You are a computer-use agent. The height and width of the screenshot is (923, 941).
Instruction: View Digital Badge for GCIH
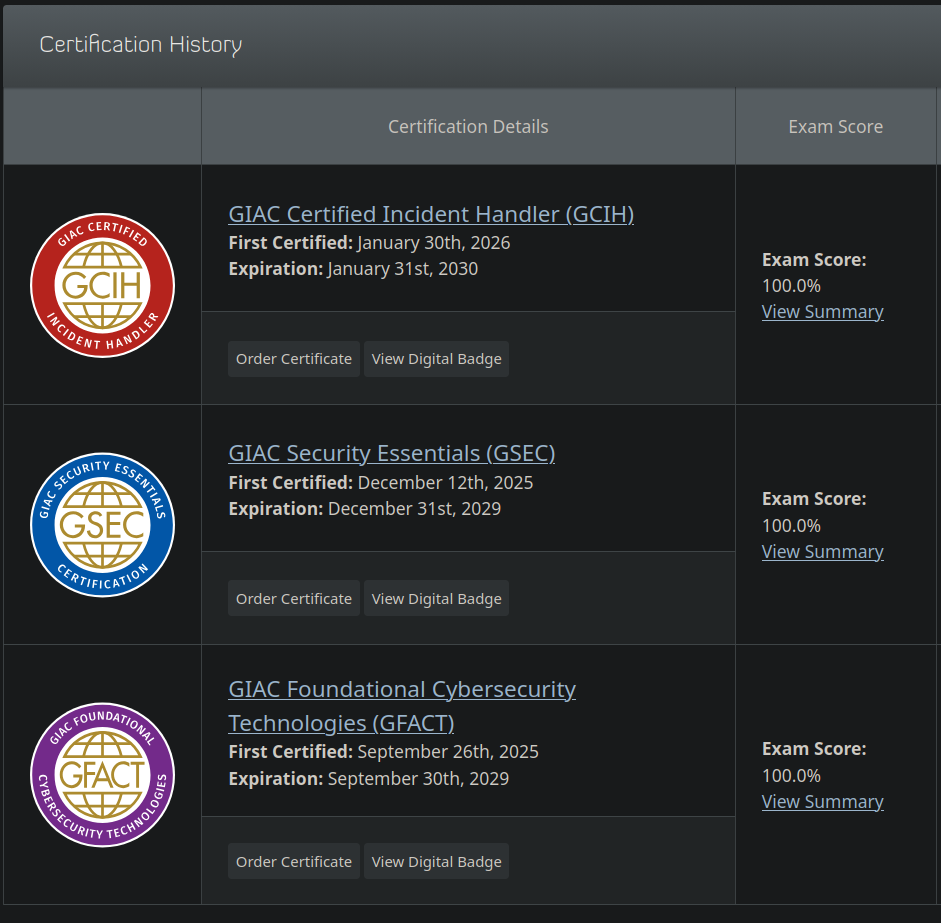click(x=436, y=359)
